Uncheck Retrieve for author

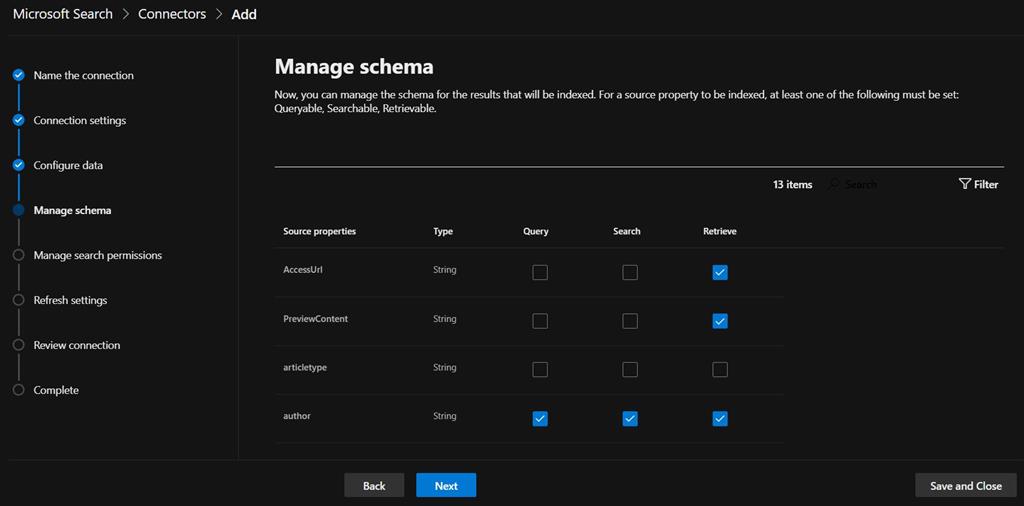coord(720,419)
